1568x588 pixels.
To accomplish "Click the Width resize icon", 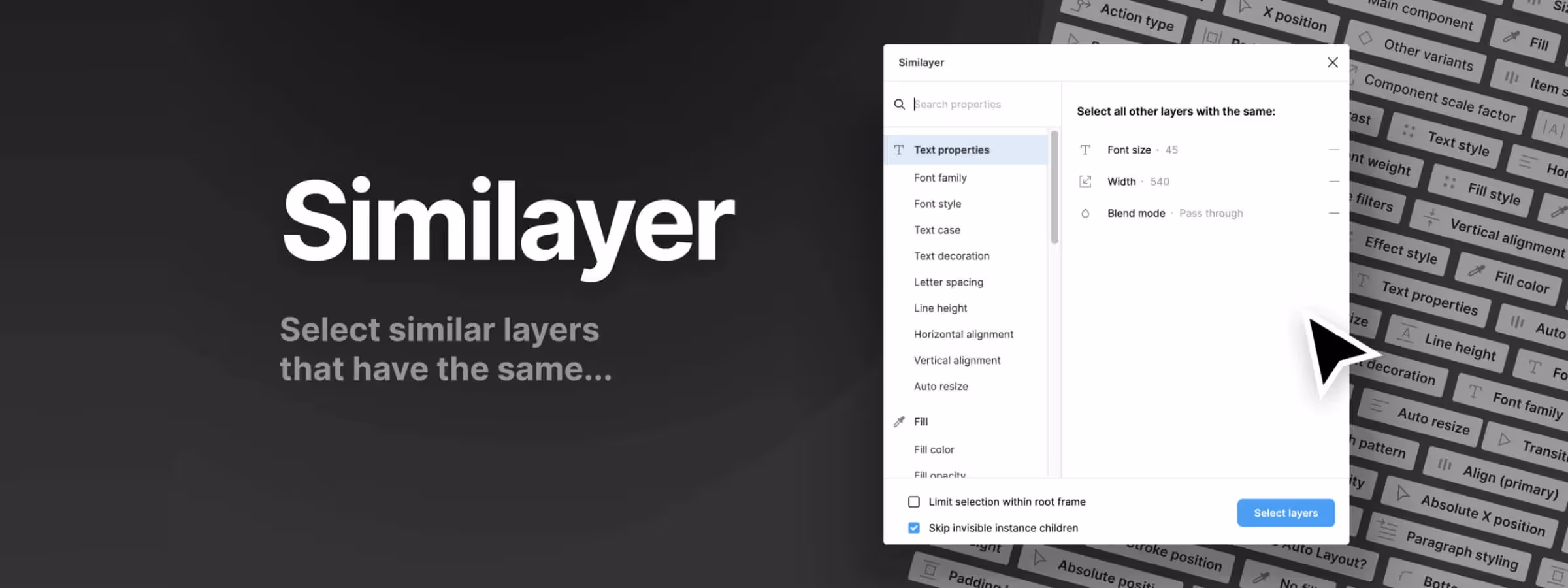I will click(x=1085, y=182).
